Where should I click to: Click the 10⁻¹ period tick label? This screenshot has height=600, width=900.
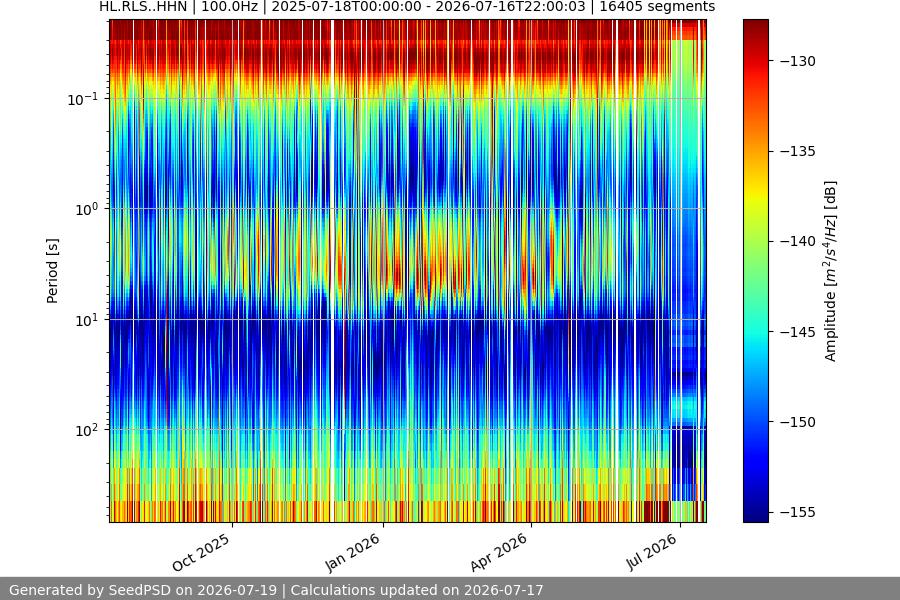83,99
